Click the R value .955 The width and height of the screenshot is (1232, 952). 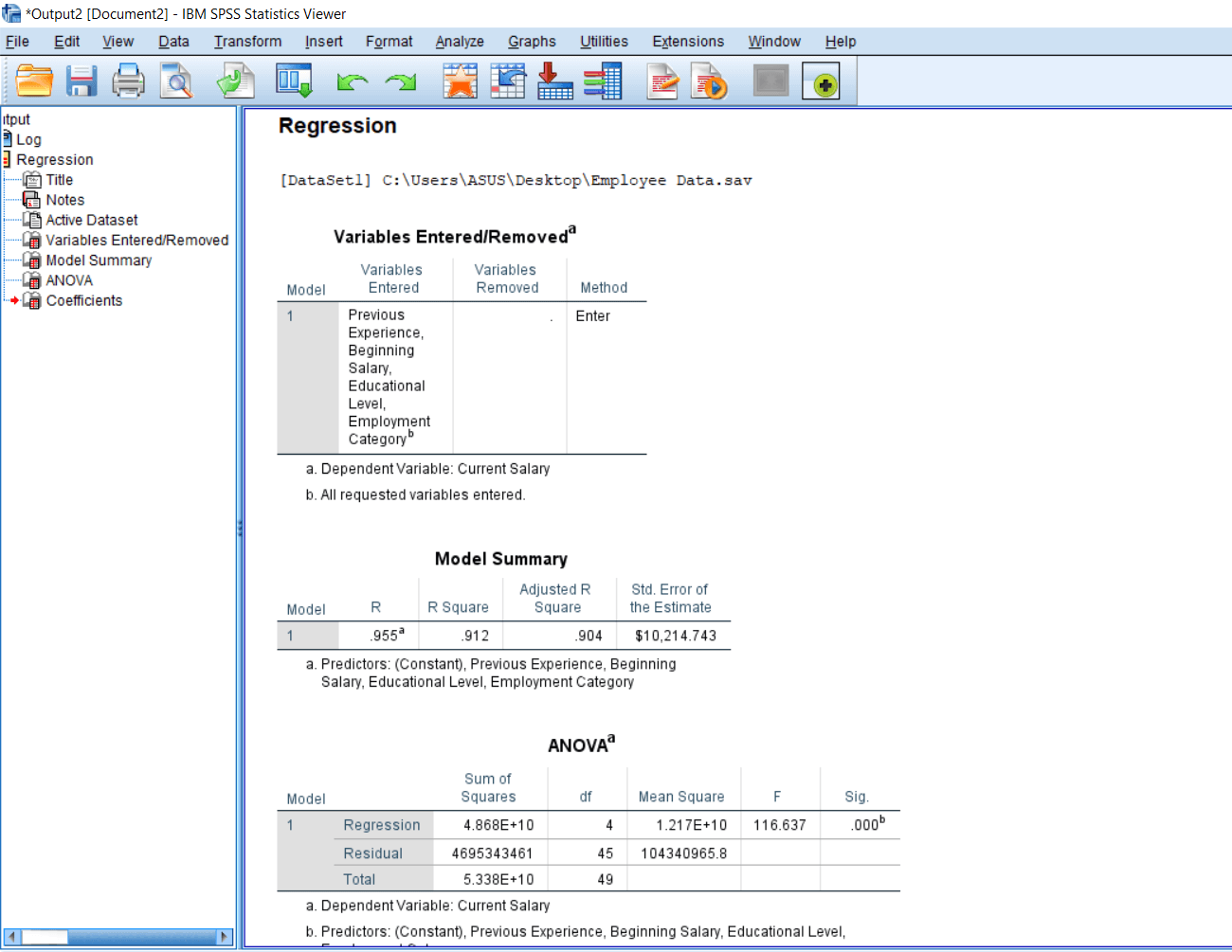click(387, 636)
